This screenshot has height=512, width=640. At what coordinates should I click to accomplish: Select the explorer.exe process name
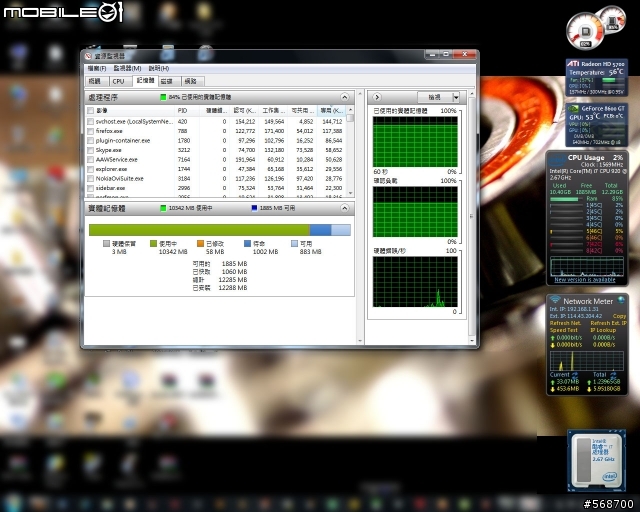(111, 169)
